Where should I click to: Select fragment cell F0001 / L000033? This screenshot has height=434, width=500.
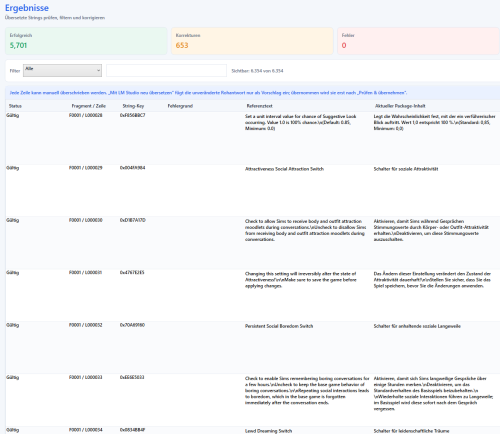86,377
